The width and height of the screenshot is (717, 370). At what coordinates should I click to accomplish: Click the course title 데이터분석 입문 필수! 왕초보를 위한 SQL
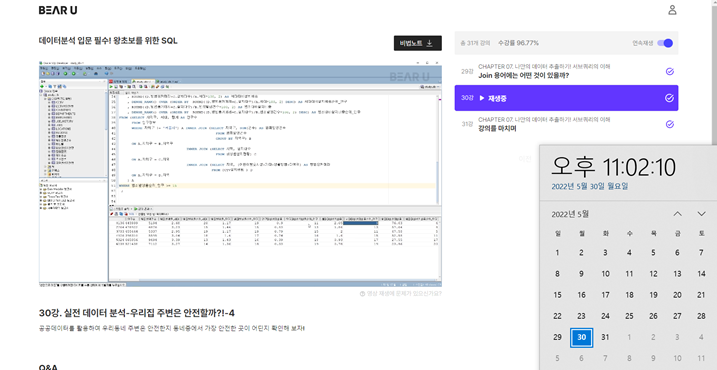[108, 41]
